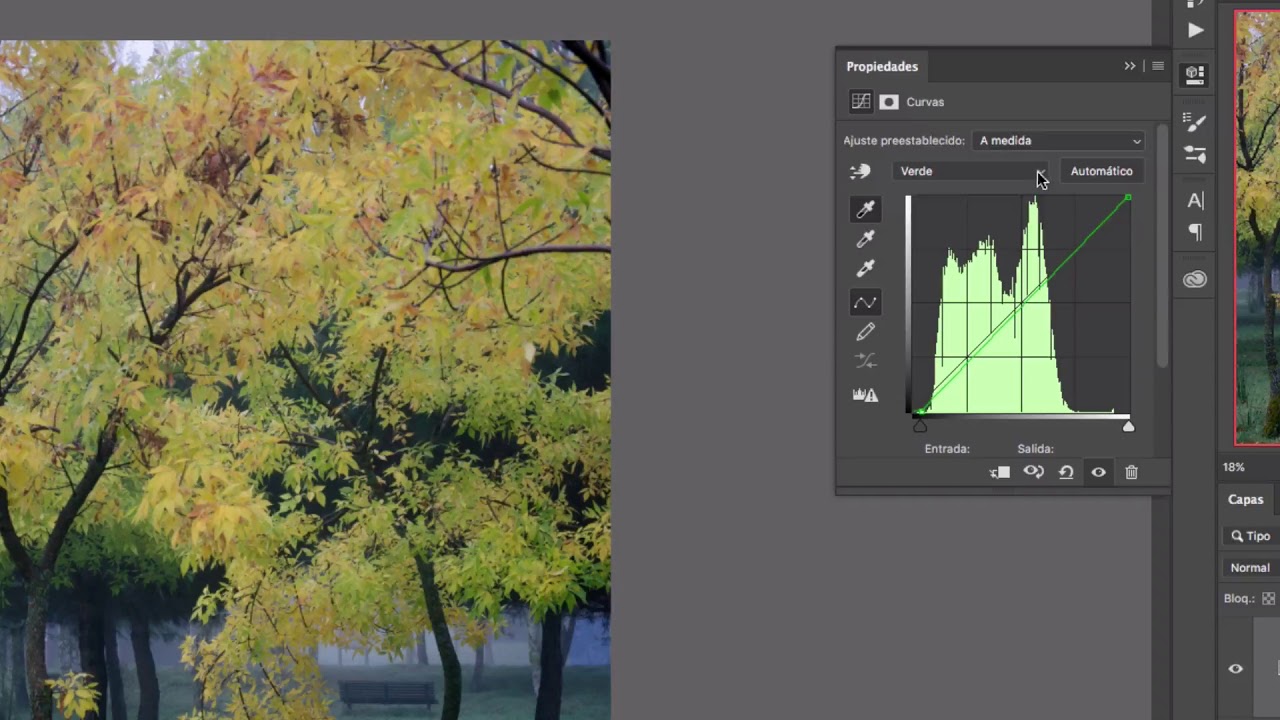Open the Character panel dock icon

coord(1194,201)
